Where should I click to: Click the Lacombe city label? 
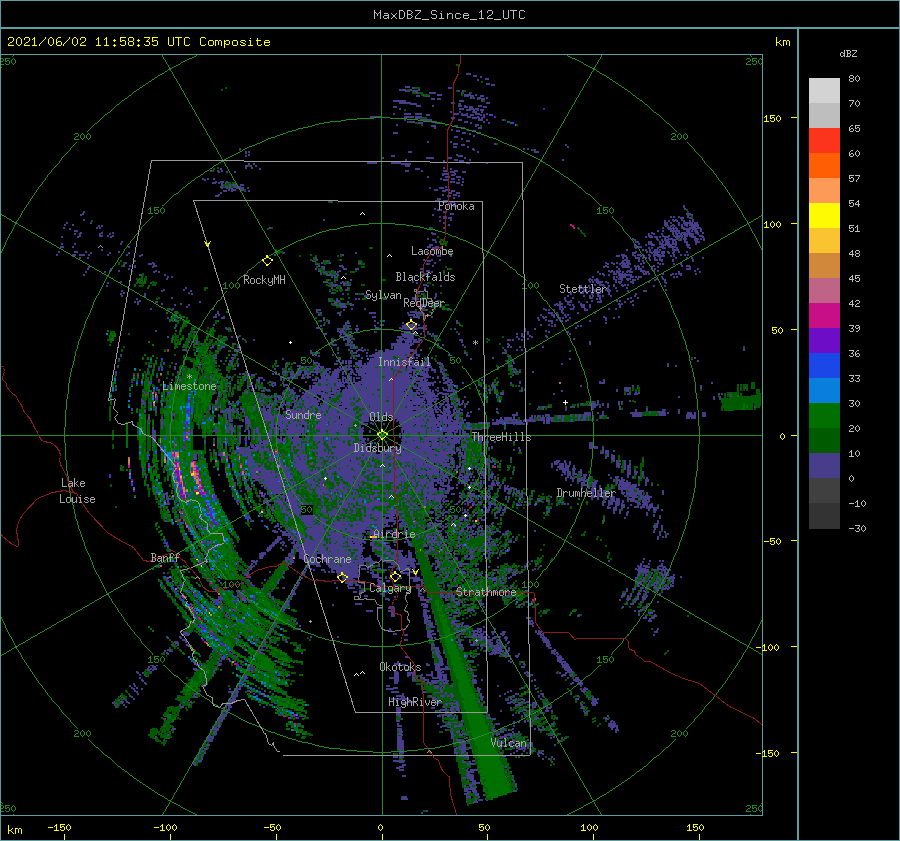coord(432,251)
